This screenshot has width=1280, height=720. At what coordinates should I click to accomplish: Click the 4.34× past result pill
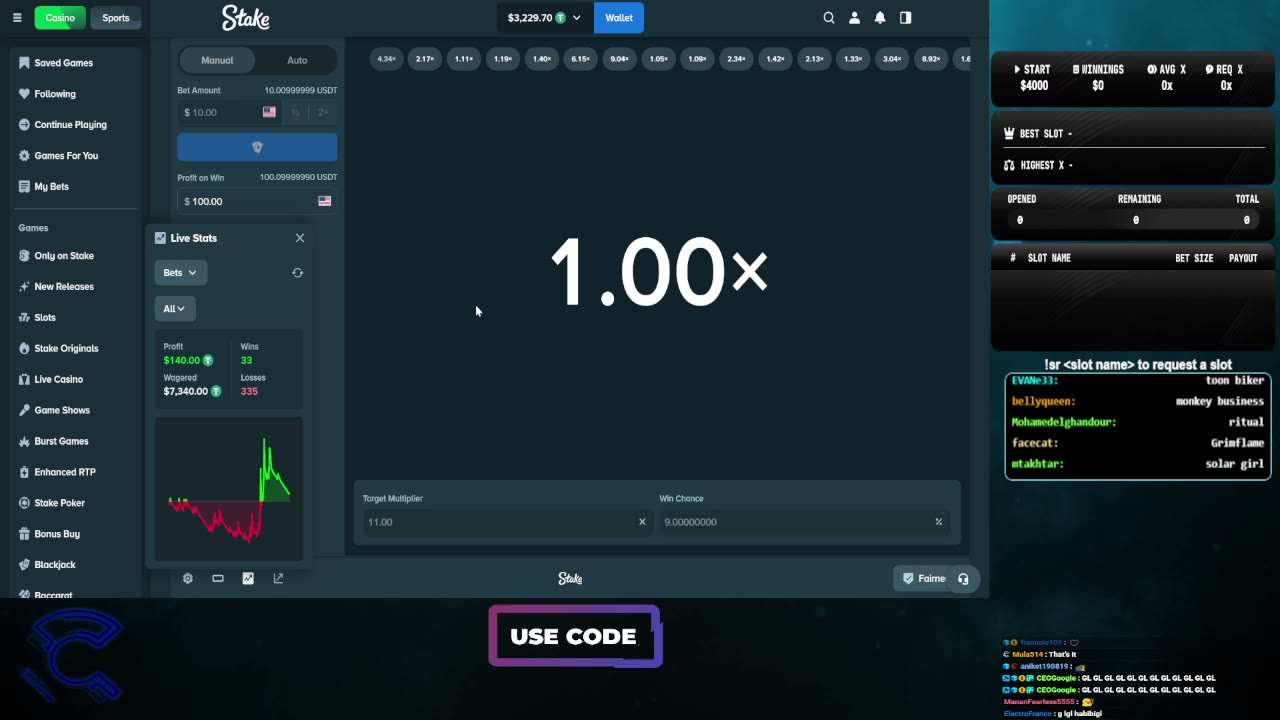(386, 59)
